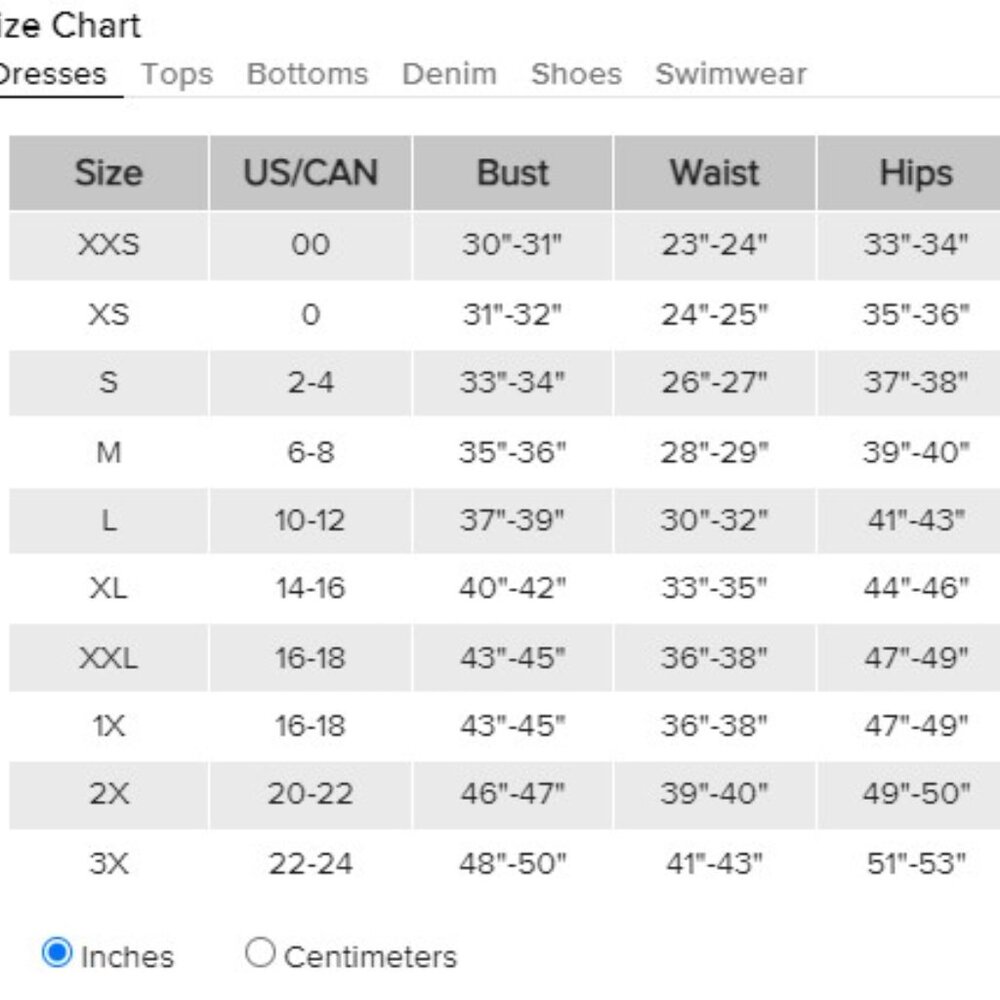Switch to the Denim tab

point(450,74)
